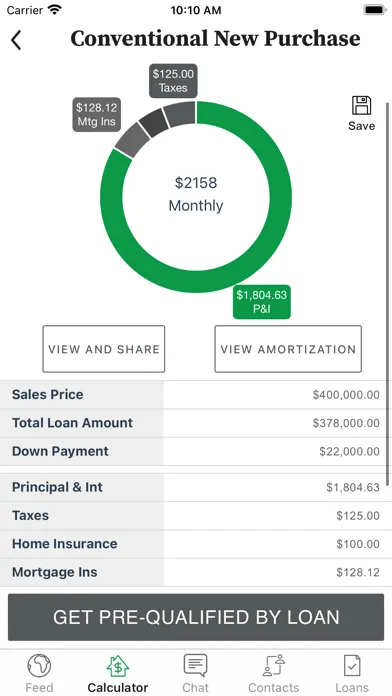Open the Chat bubble tab

pos(195,665)
